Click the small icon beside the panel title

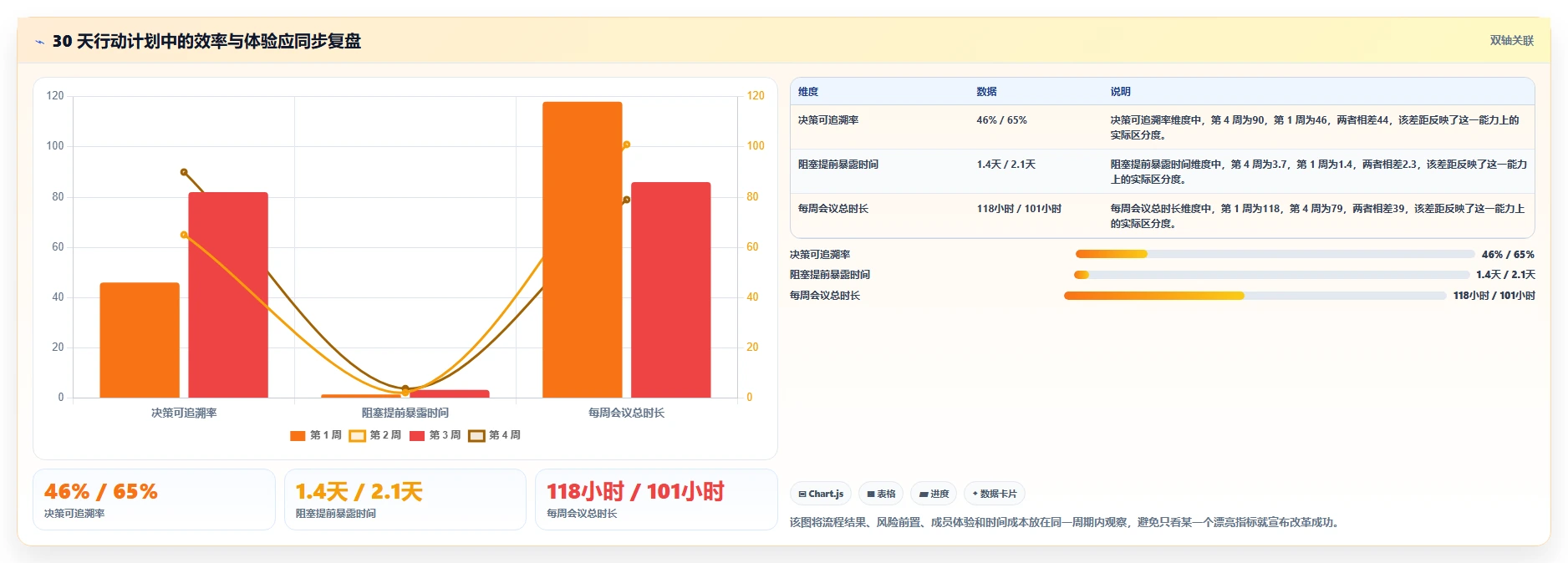[39, 42]
